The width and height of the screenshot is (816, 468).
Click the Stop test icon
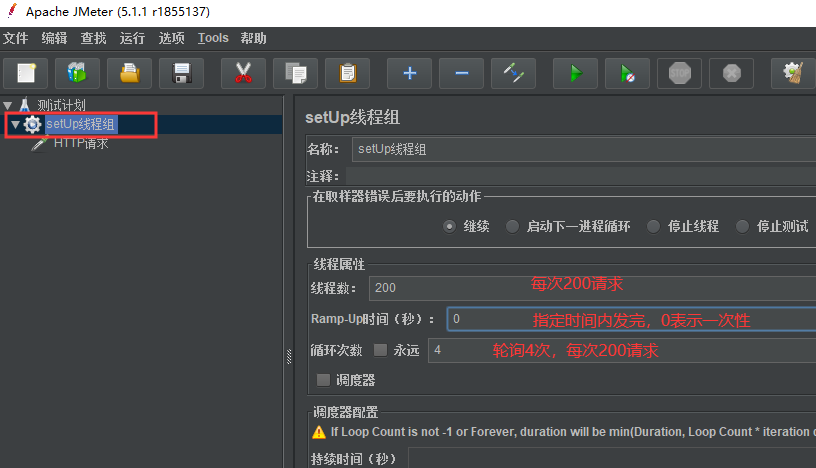pyautogui.click(x=680, y=73)
